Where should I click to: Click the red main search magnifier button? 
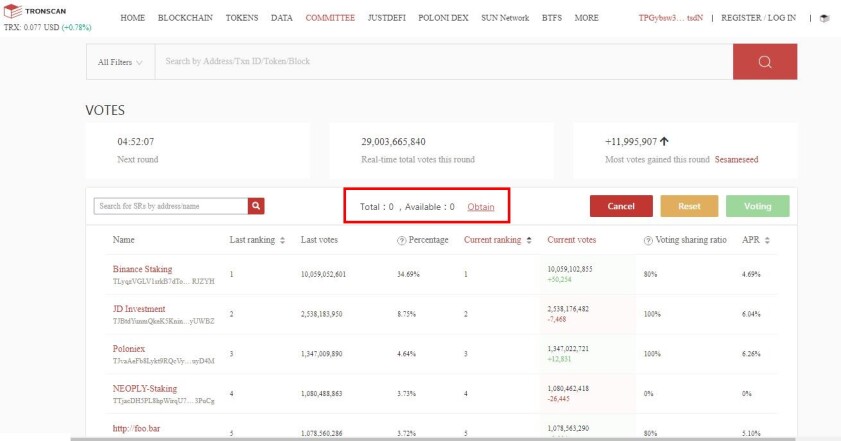pos(765,62)
